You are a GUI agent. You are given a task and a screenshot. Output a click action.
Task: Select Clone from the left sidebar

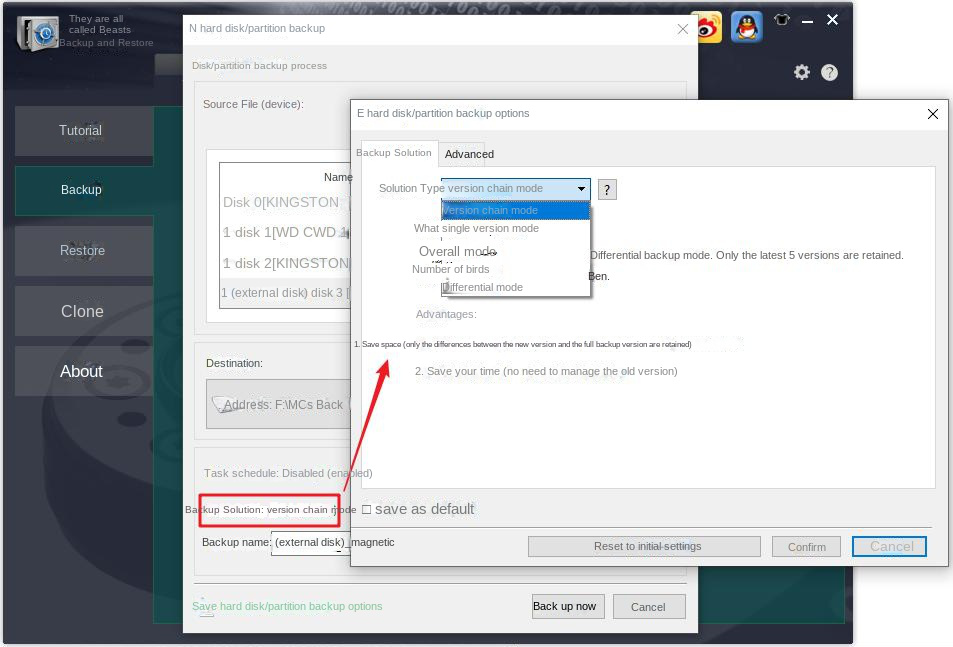click(x=82, y=311)
